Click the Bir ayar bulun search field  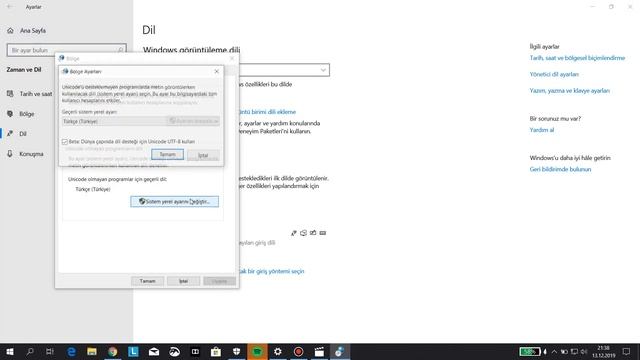coord(67,50)
